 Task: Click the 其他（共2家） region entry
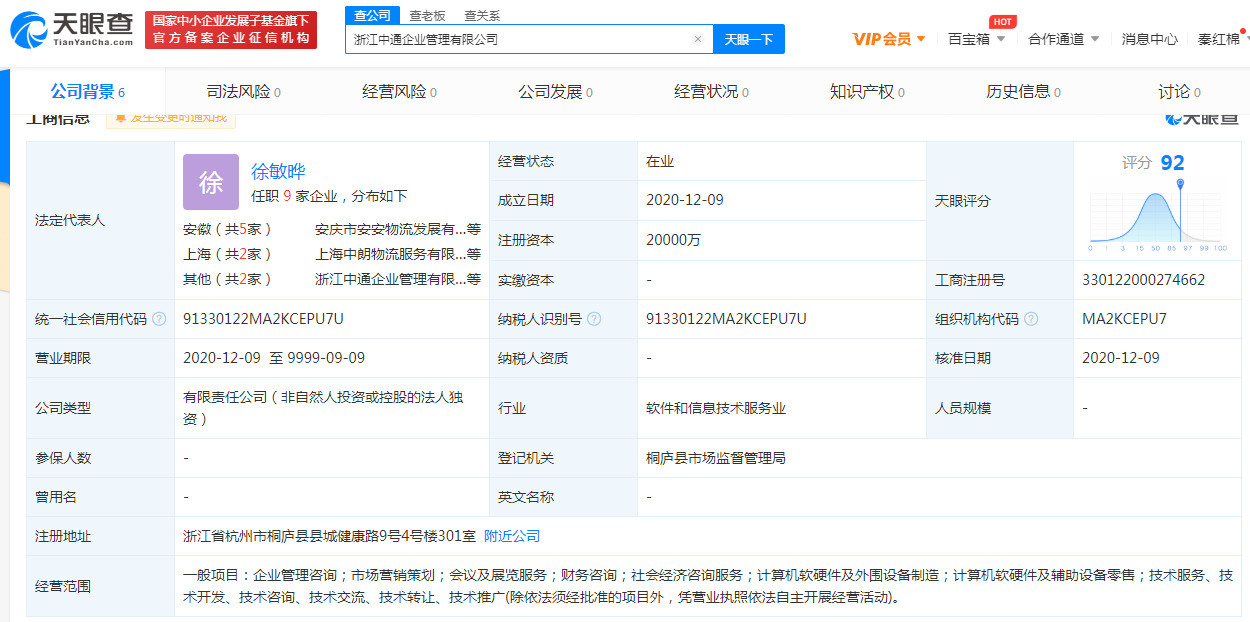(x=228, y=279)
